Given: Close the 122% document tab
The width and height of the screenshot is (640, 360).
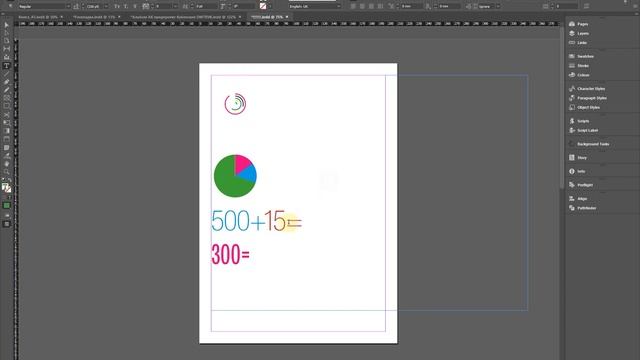Looking at the screenshot, I should pyautogui.click(x=240, y=17).
